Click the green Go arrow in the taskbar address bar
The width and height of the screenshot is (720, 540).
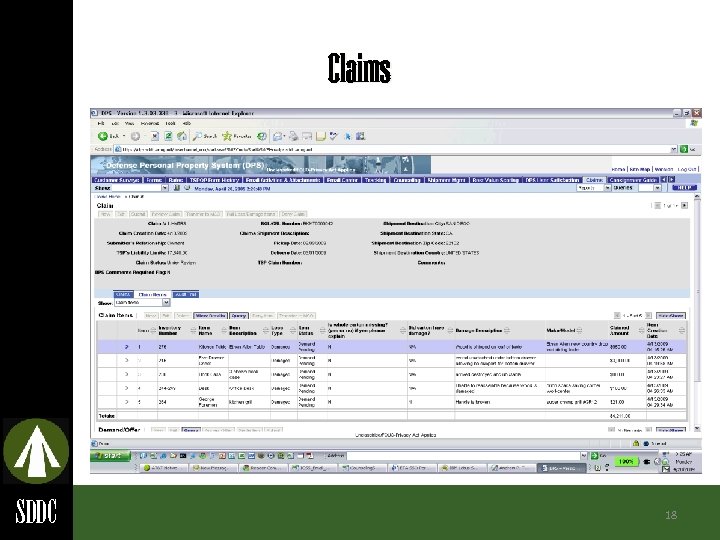pos(594,456)
